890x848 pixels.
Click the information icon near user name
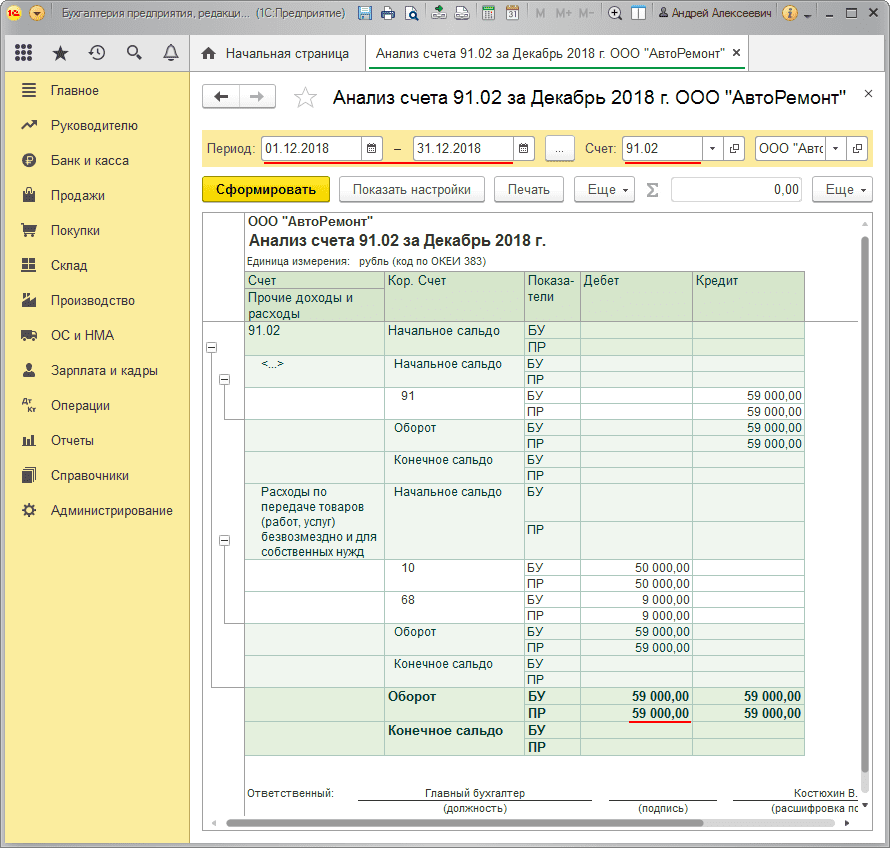click(790, 12)
